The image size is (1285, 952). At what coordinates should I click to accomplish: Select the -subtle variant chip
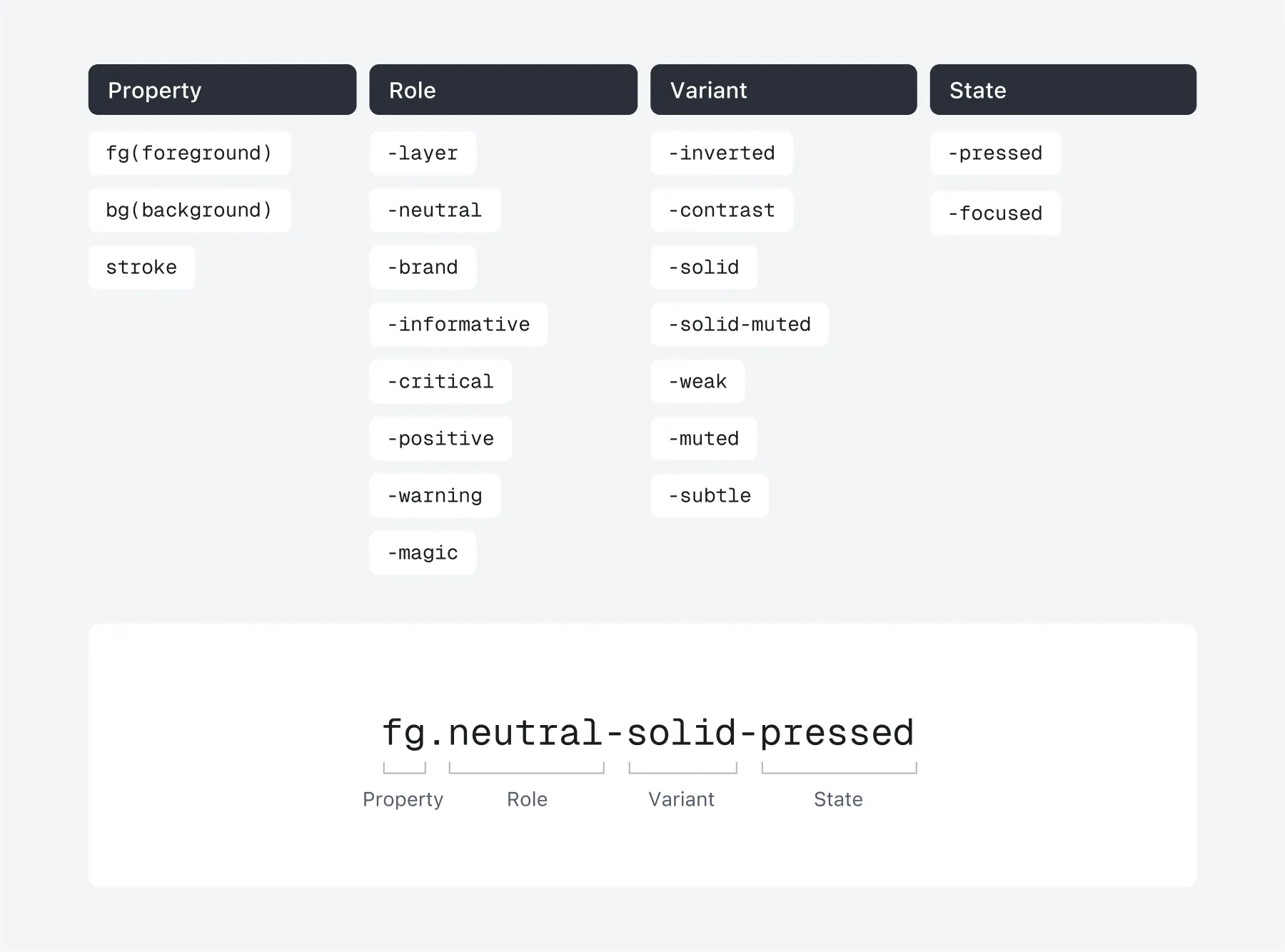710,496
